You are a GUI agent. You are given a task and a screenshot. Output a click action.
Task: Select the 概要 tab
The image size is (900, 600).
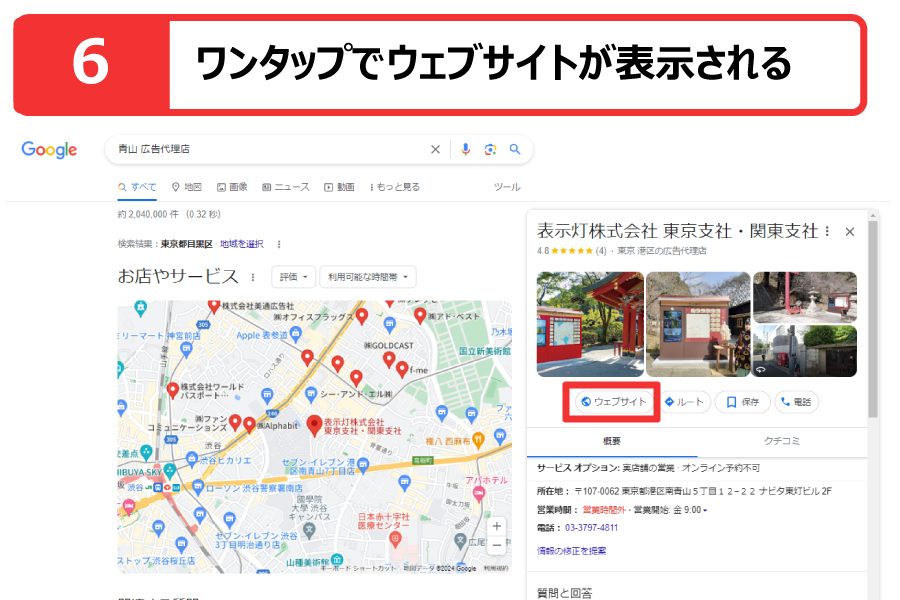point(612,442)
